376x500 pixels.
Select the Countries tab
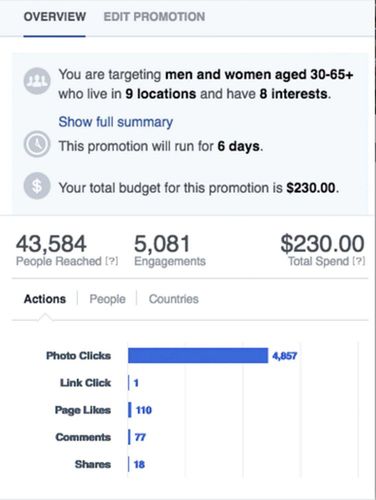(x=174, y=299)
